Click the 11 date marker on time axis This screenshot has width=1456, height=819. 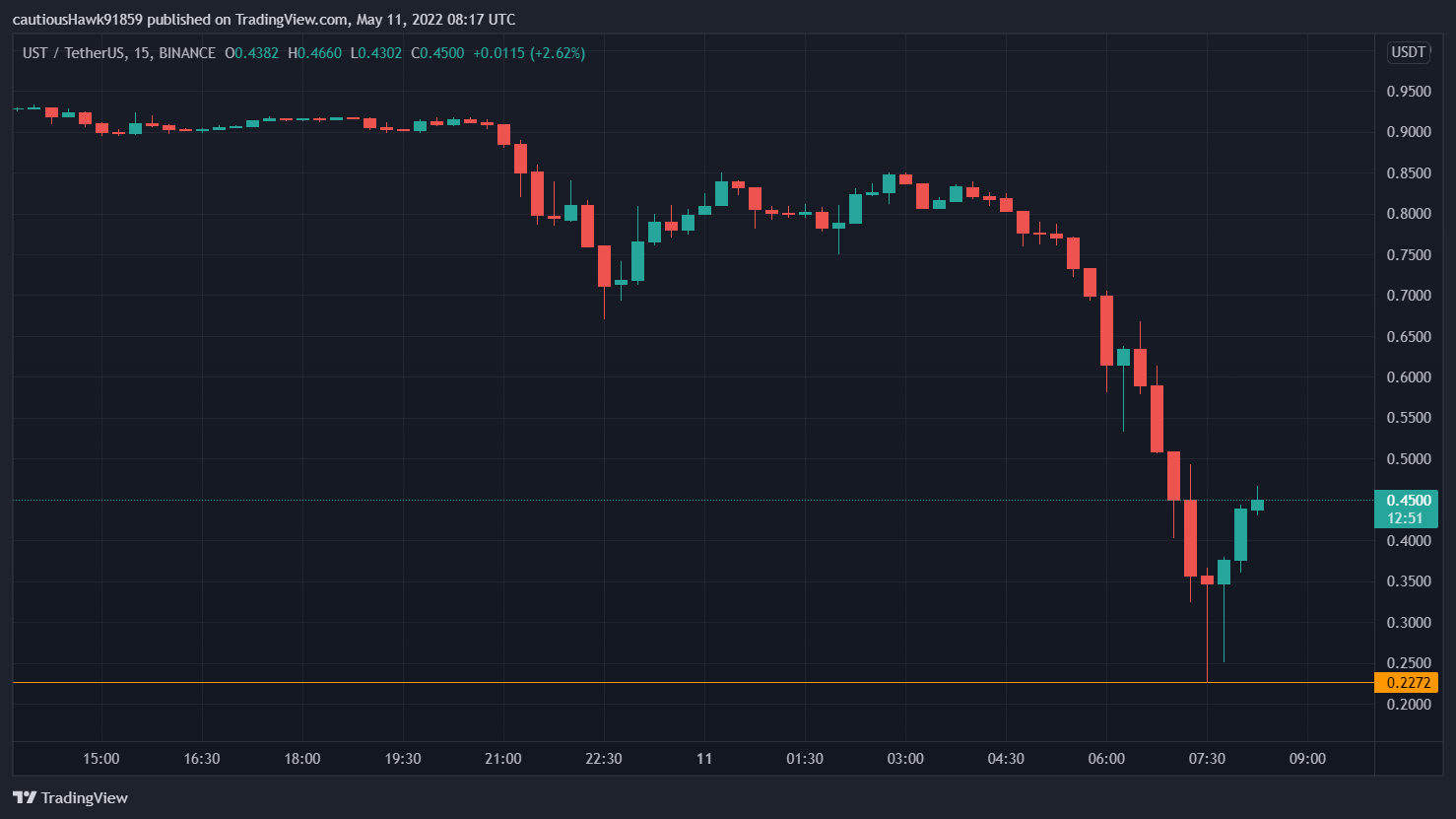[x=704, y=759]
